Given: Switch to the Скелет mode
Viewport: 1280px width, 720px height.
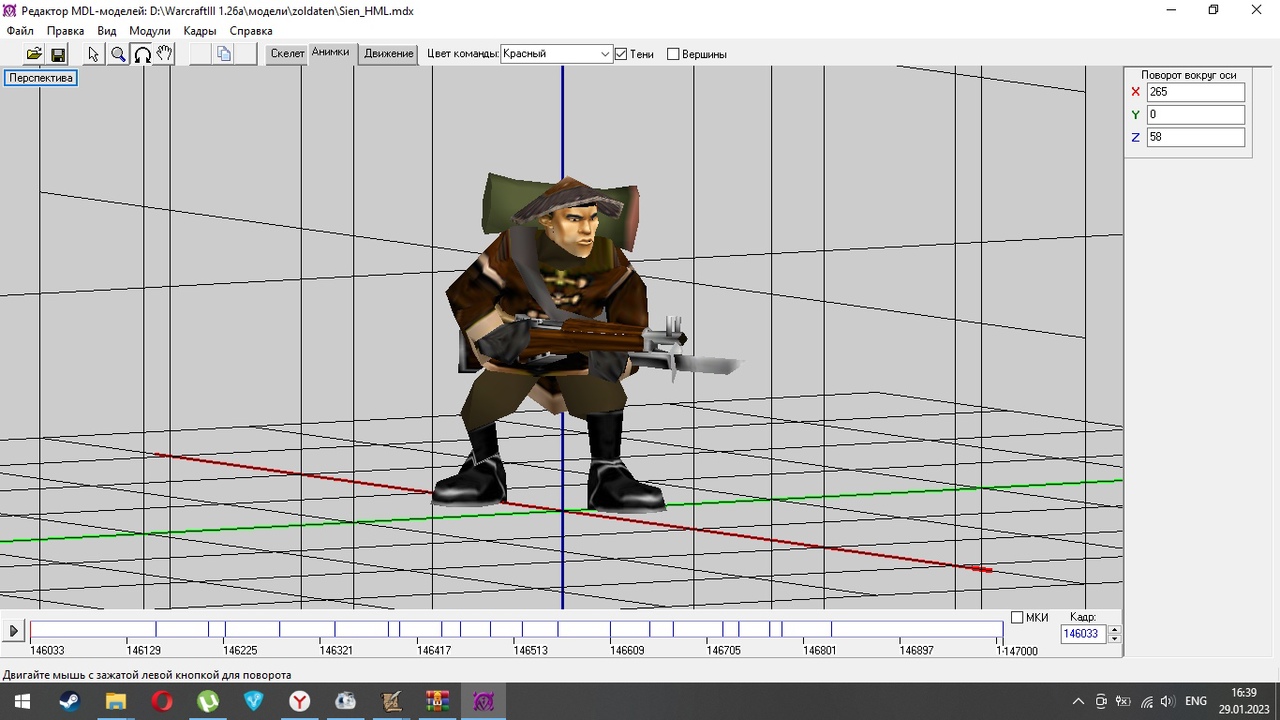Looking at the screenshot, I should 287,54.
